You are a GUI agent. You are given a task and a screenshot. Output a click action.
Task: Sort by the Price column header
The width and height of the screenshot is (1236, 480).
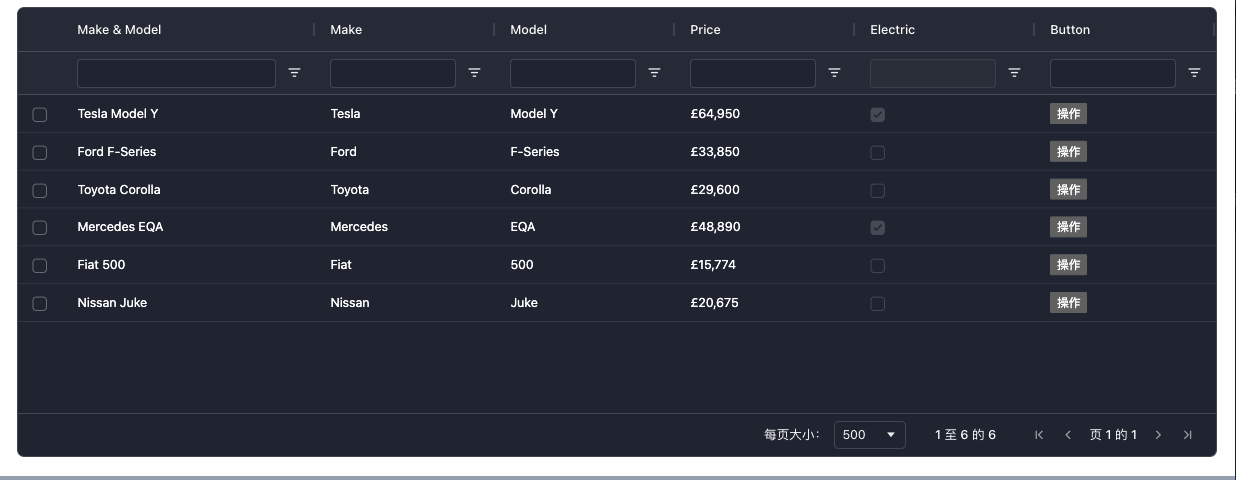click(x=705, y=30)
